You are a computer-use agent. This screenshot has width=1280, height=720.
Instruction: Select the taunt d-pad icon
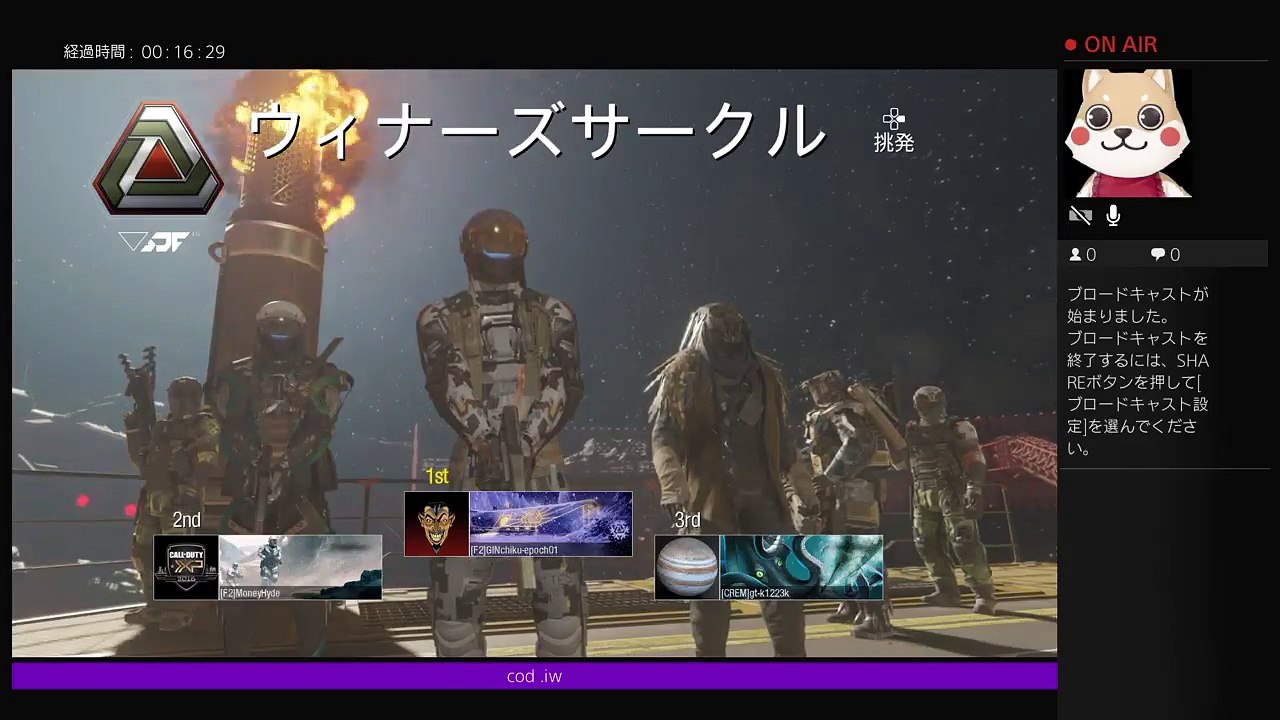coord(894,119)
